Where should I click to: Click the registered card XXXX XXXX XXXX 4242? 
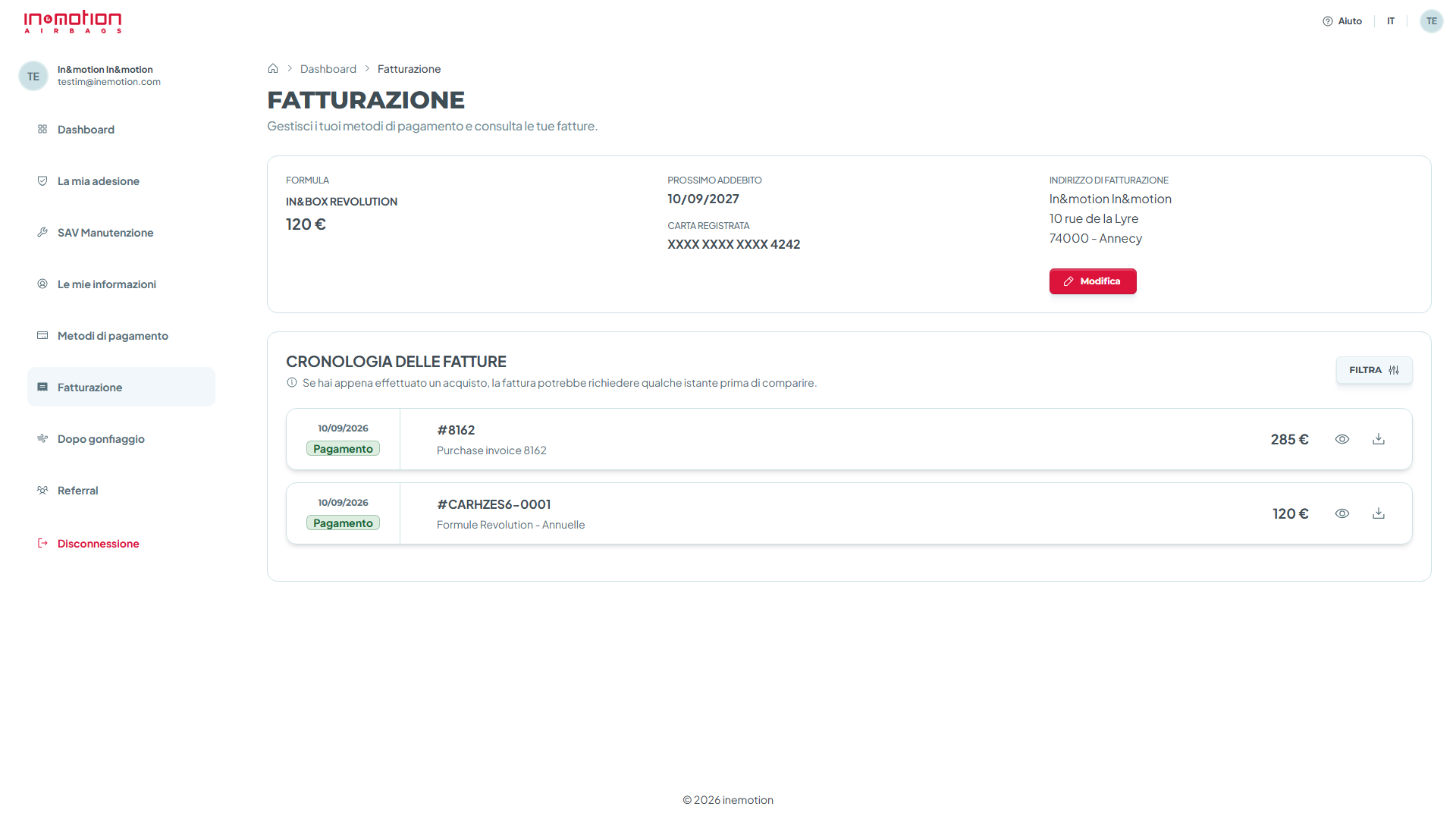(734, 244)
